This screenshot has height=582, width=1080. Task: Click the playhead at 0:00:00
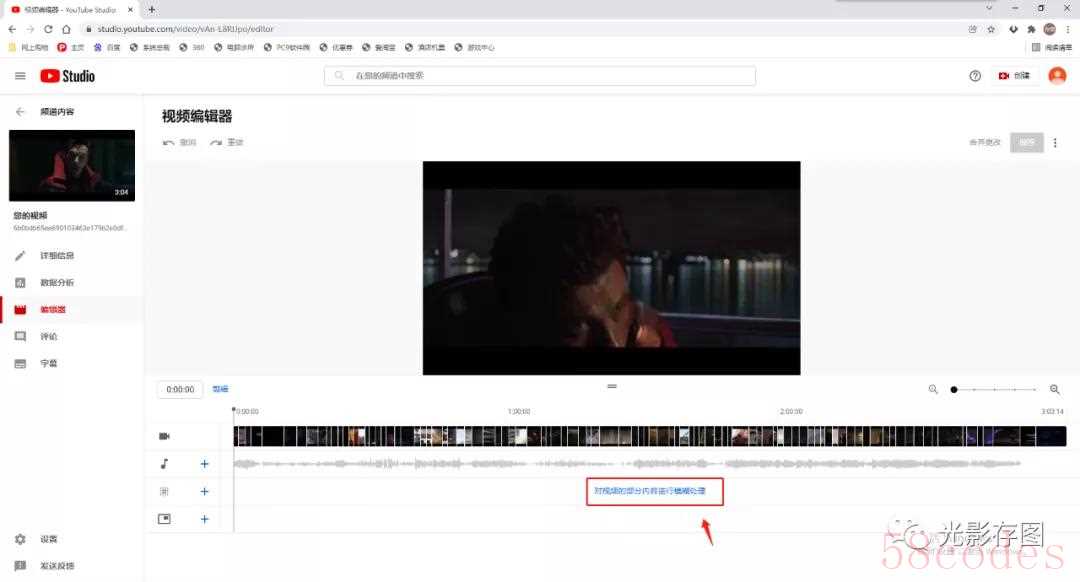[x=233, y=411]
